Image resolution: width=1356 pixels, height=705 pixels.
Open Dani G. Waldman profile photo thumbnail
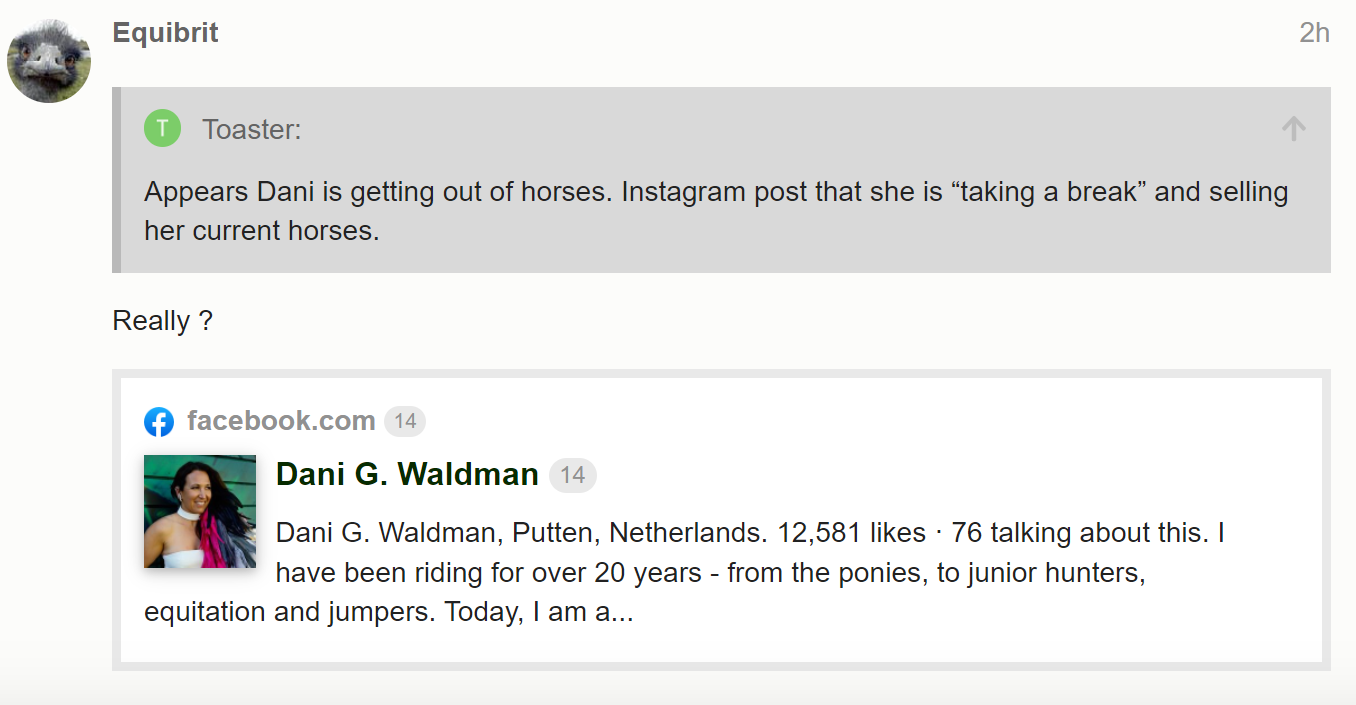(200, 512)
